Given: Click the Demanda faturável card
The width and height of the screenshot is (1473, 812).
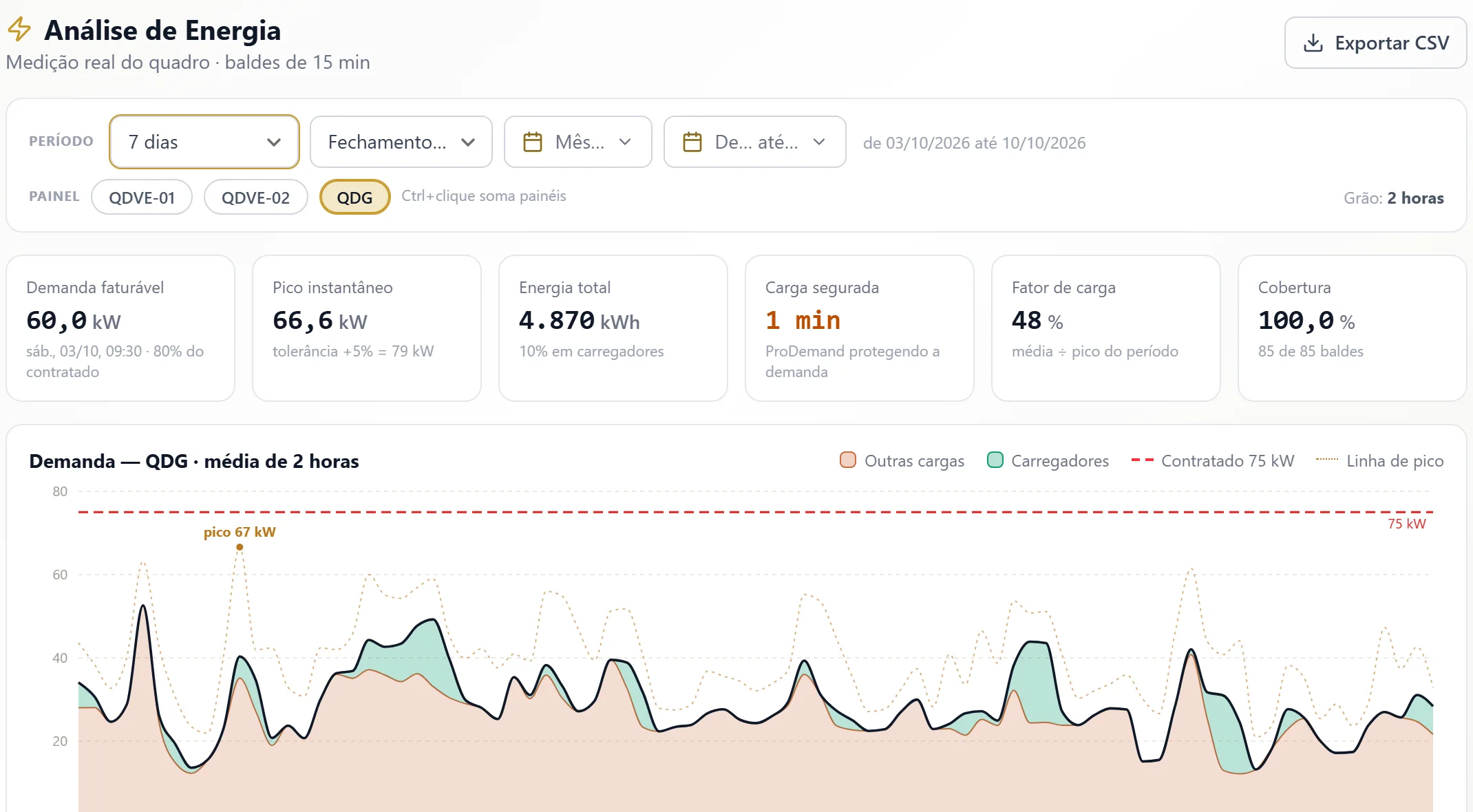Looking at the screenshot, I should click(x=120, y=328).
